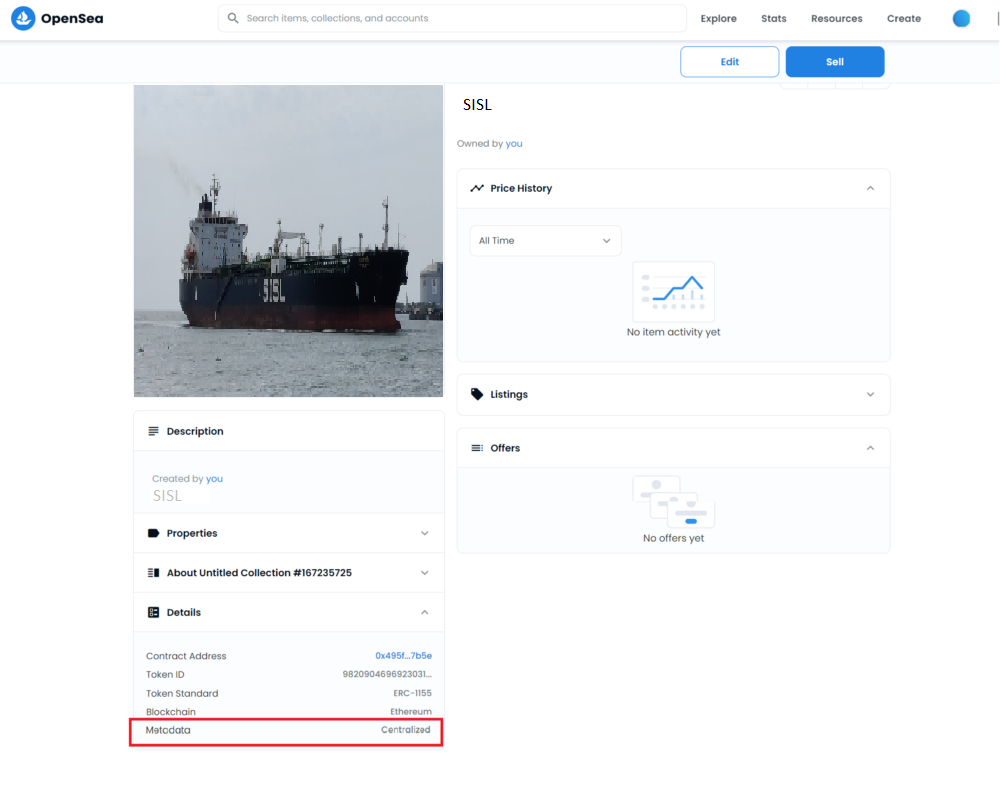
Task: Expand the Listings section
Action: (870, 394)
